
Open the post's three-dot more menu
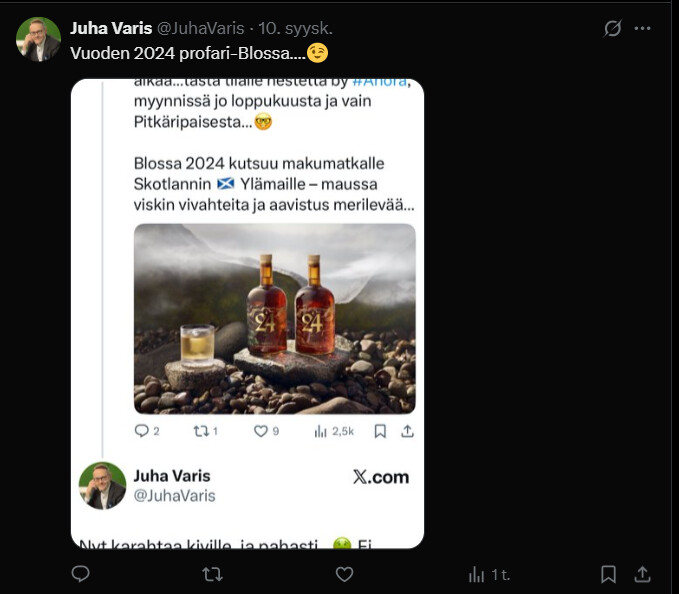coord(643,29)
